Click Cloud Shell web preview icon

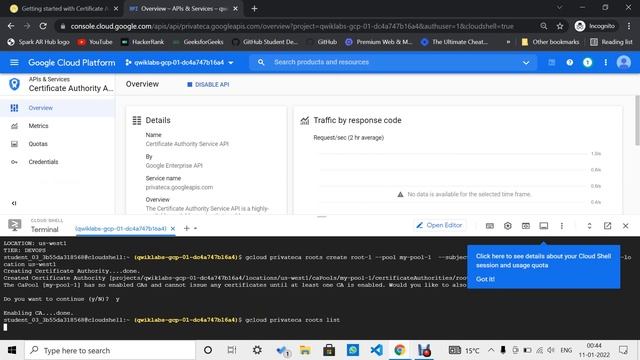click(x=526, y=226)
